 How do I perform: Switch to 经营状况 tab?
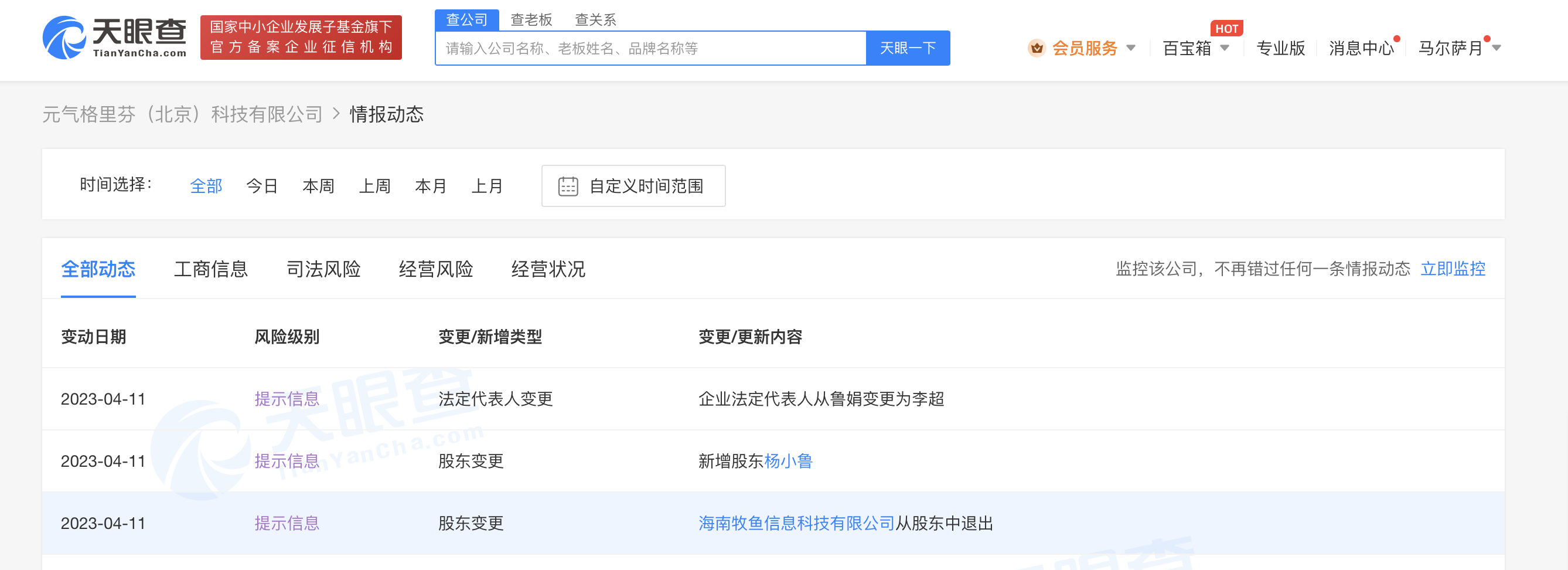(548, 269)
